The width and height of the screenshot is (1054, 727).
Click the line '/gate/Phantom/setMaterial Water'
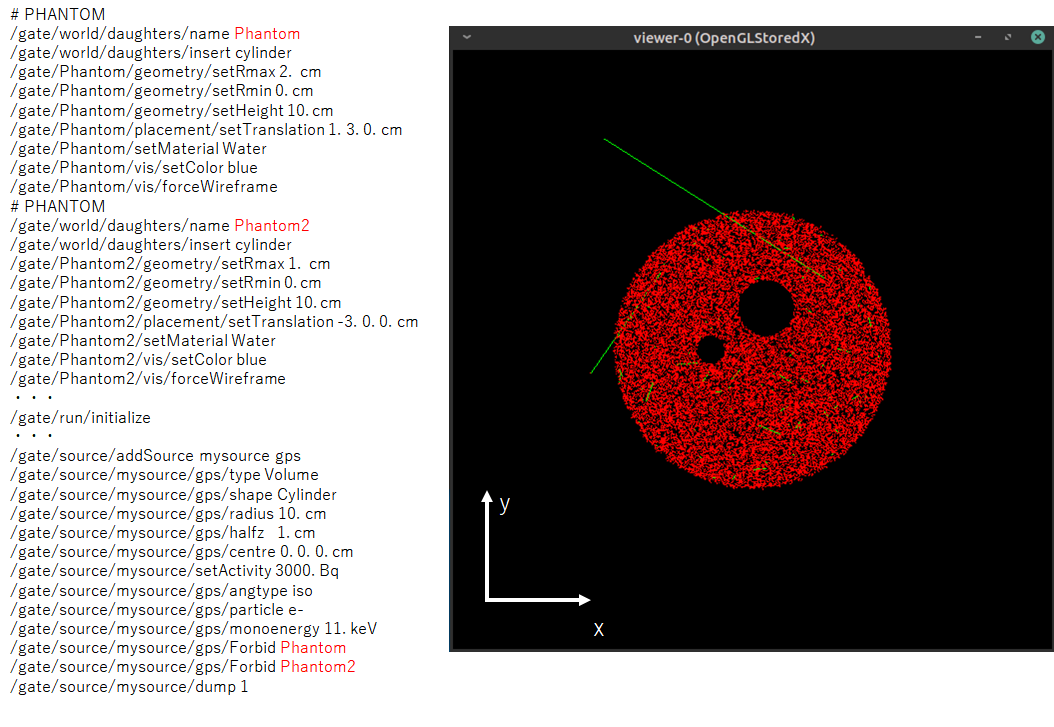pyautogui.click(x=138, y=148)
